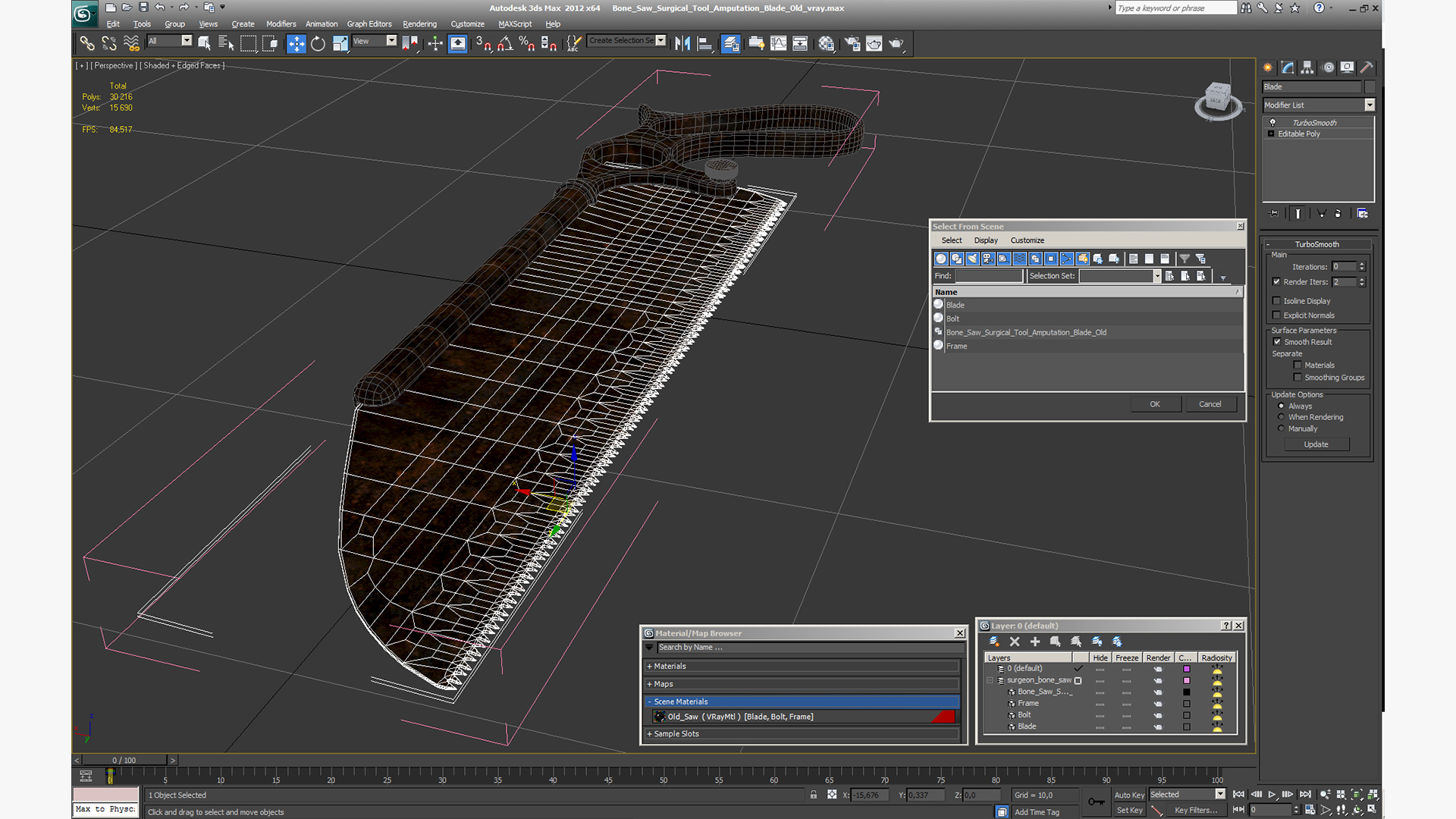
Task: Open Render Setup from the toolbar
Action: [x=852, y=43]
